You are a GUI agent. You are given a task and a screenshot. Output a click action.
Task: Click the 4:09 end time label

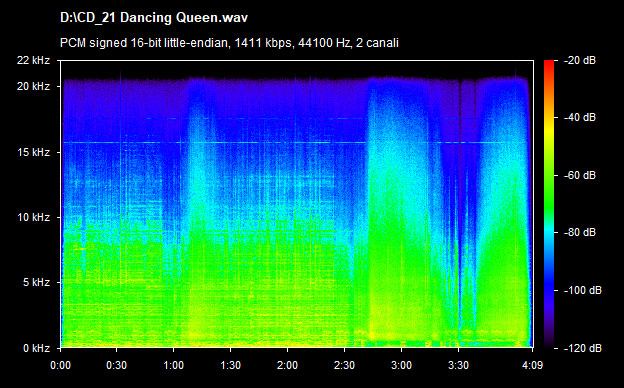click(532, 365)
